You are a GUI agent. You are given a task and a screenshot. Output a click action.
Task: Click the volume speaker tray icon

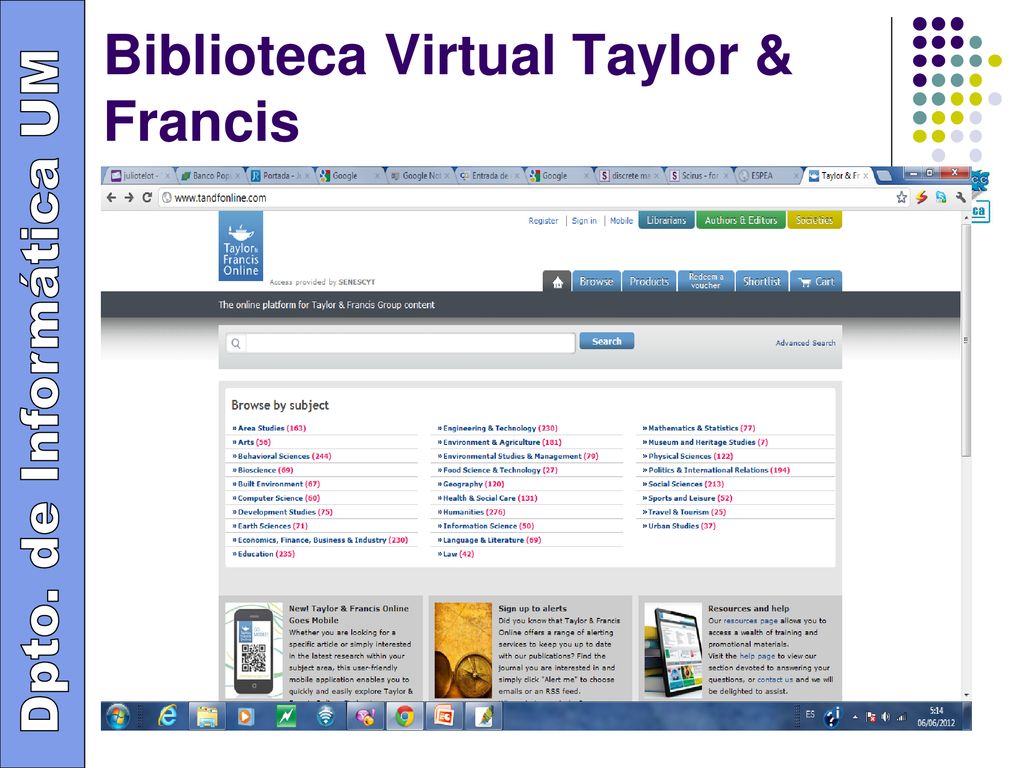click(886, 717)
